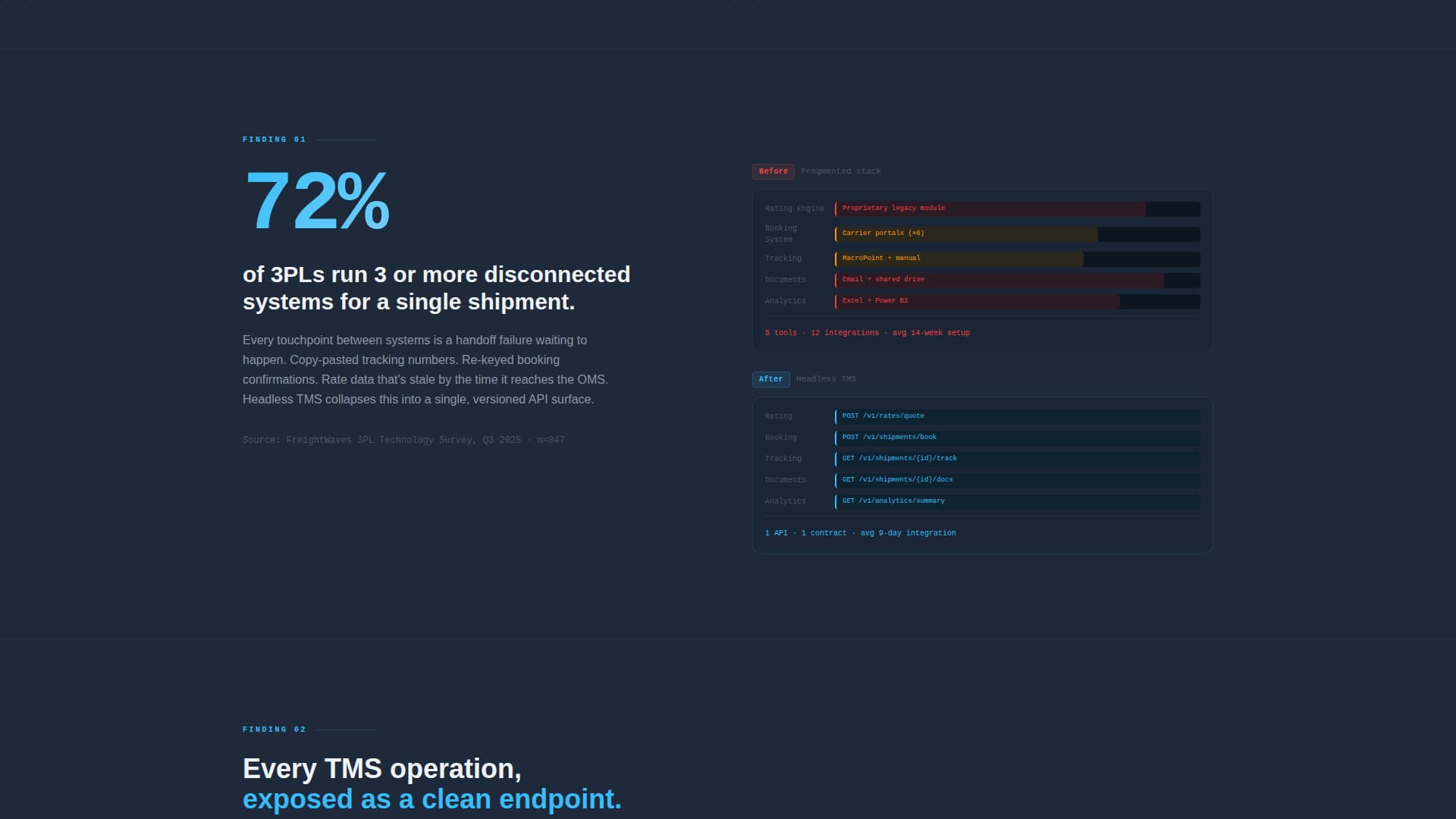Viewport: 1456px width, 819px height.
Task: Select the POST /v1/rates/quote endpoint row
Action: [1017, 416]
